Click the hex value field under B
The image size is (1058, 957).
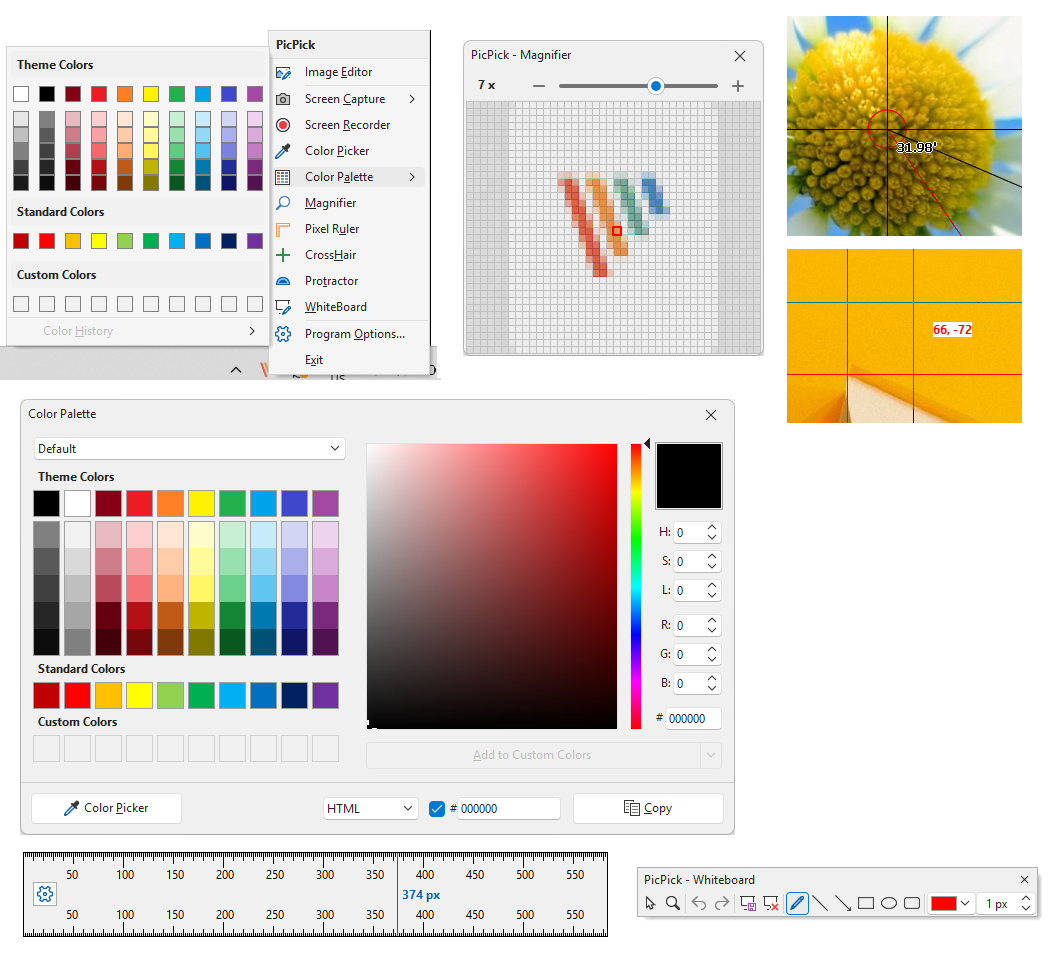694,719
